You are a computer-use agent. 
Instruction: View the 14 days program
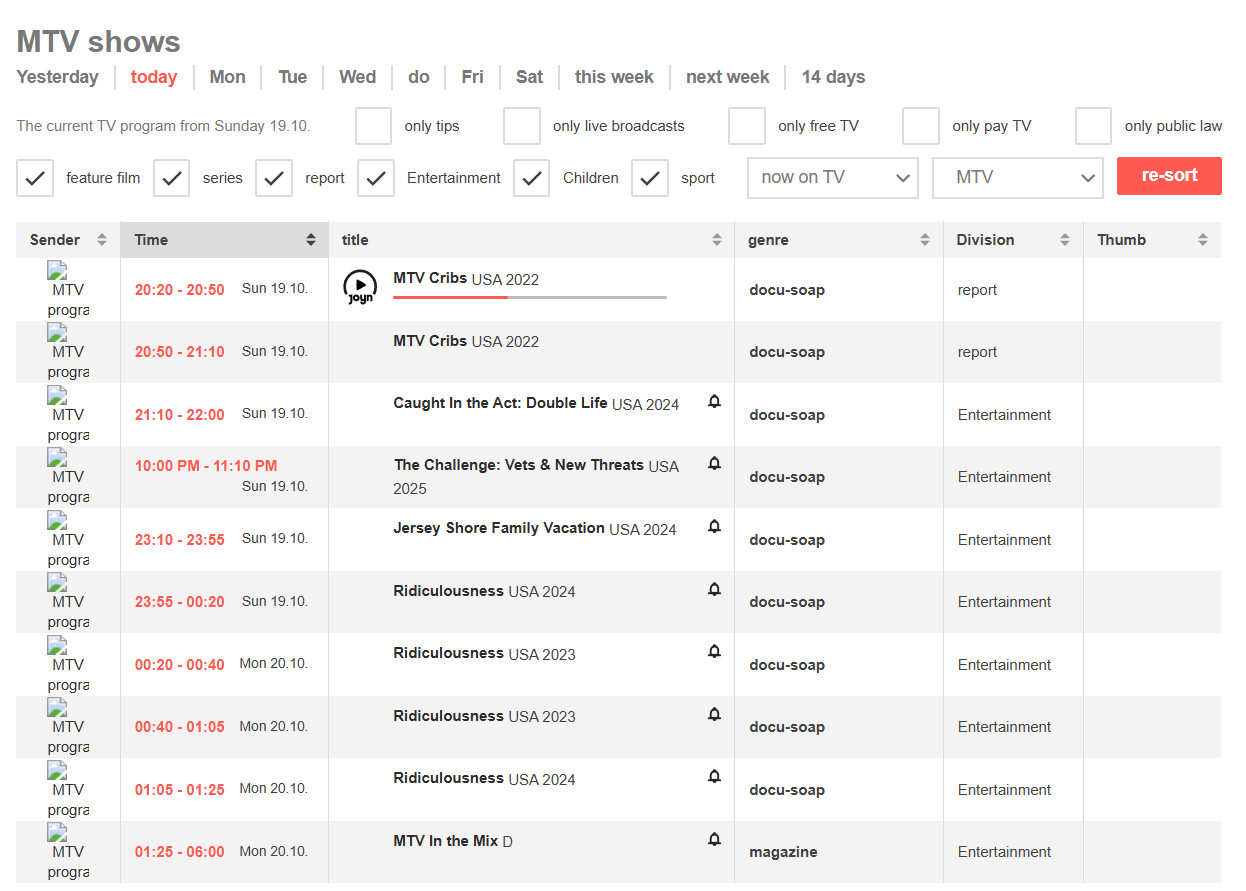833,77
